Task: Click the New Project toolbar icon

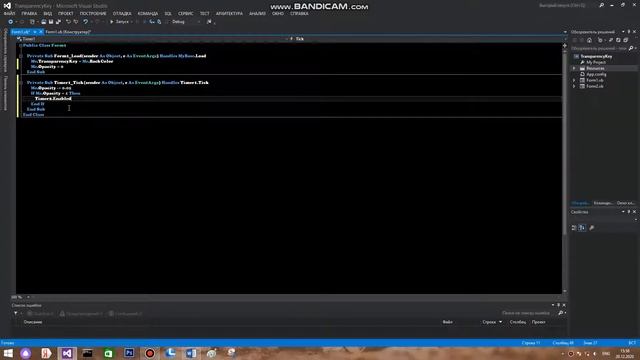Action: [32, 22]
